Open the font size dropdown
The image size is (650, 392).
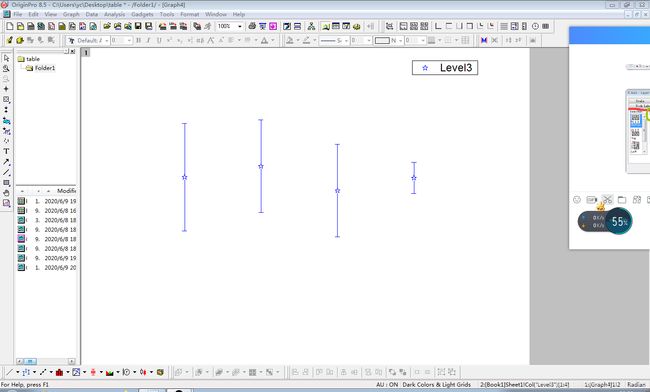[x=129, y=40]
